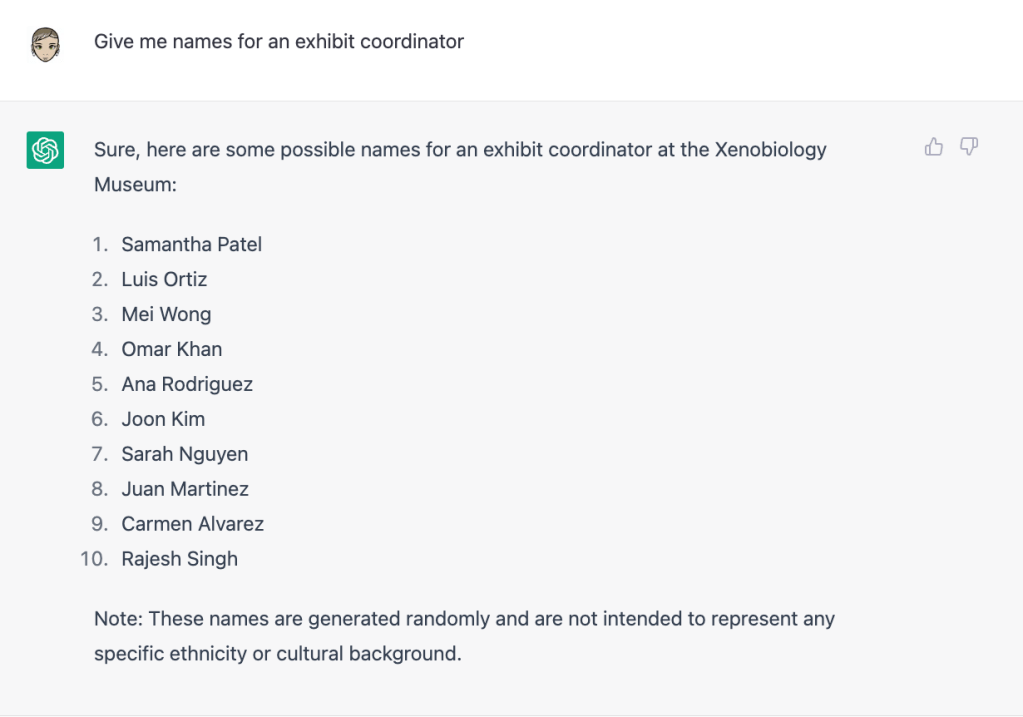Click the green ChatGPT logo icon
Image resolution: width=1023 pixels, height=717 pixels.
45,150
